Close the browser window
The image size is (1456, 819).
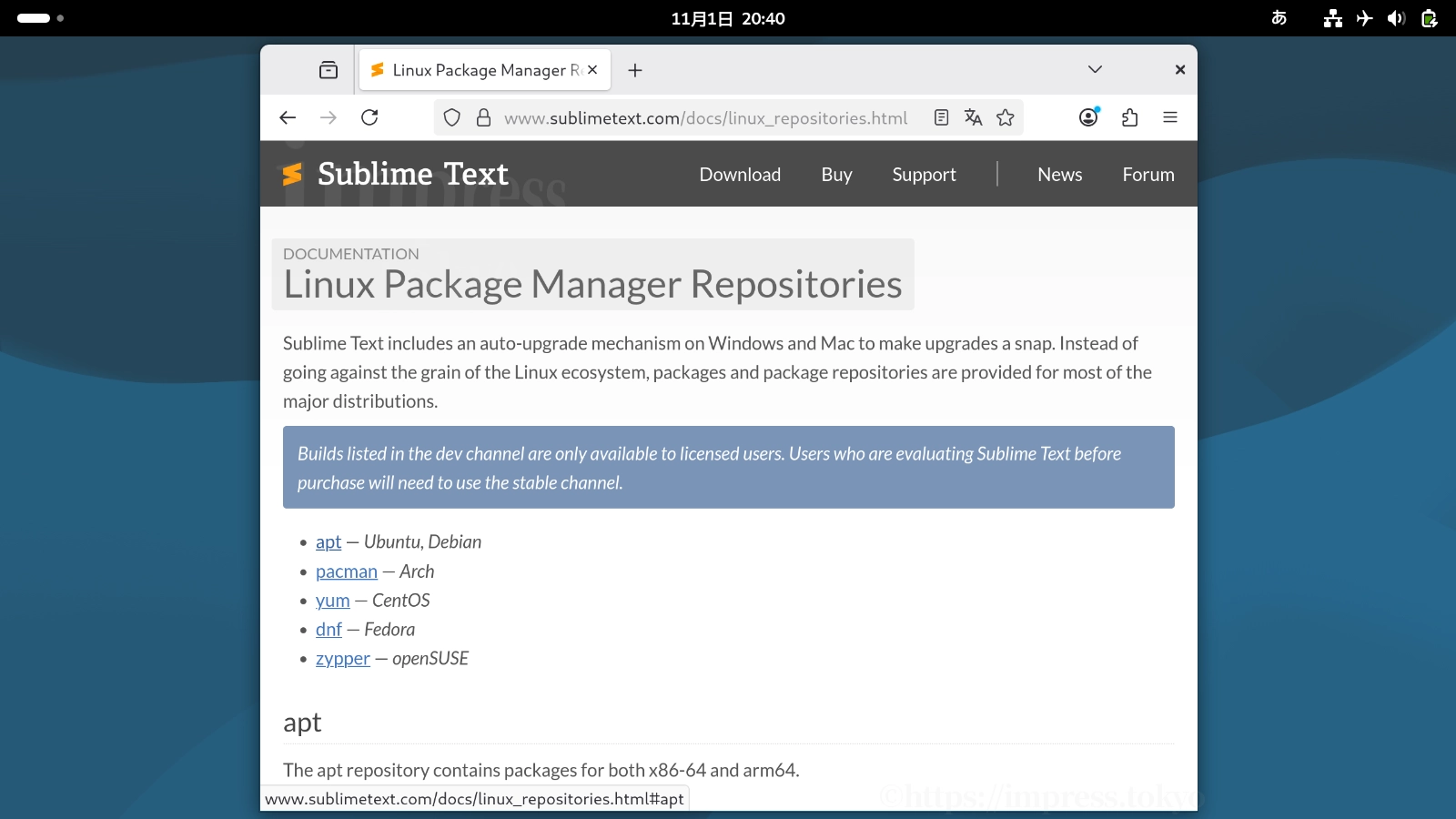[1180, 70]
